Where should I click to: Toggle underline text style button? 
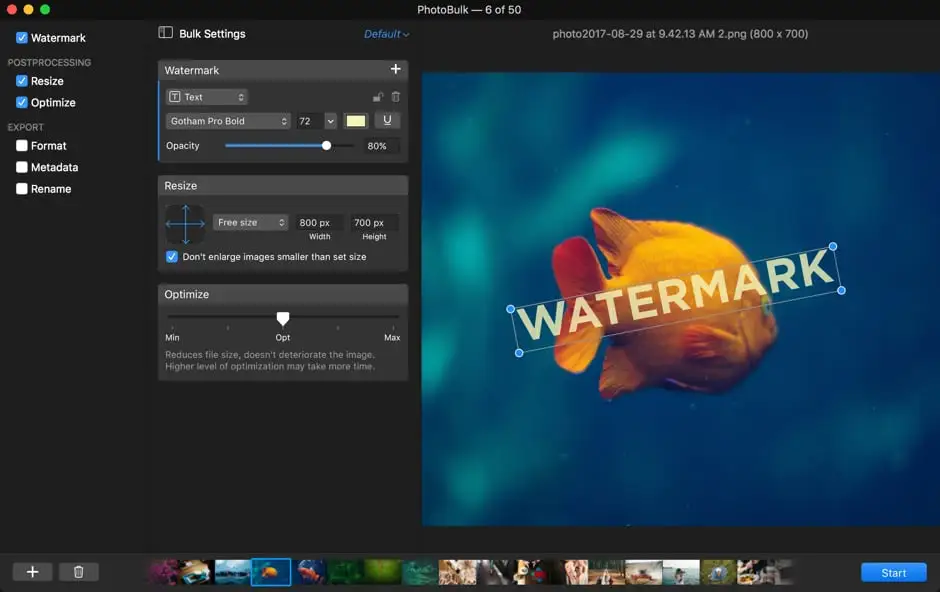click(387, 121)
